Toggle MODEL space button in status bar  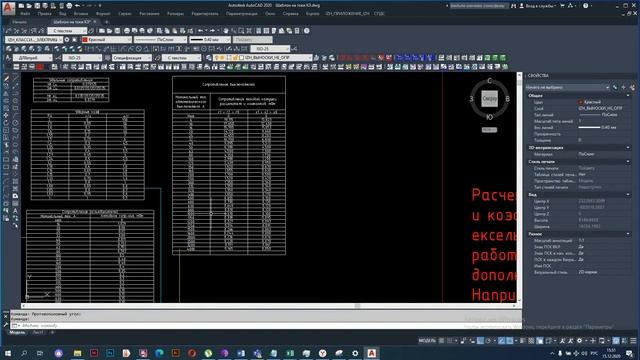427,340
